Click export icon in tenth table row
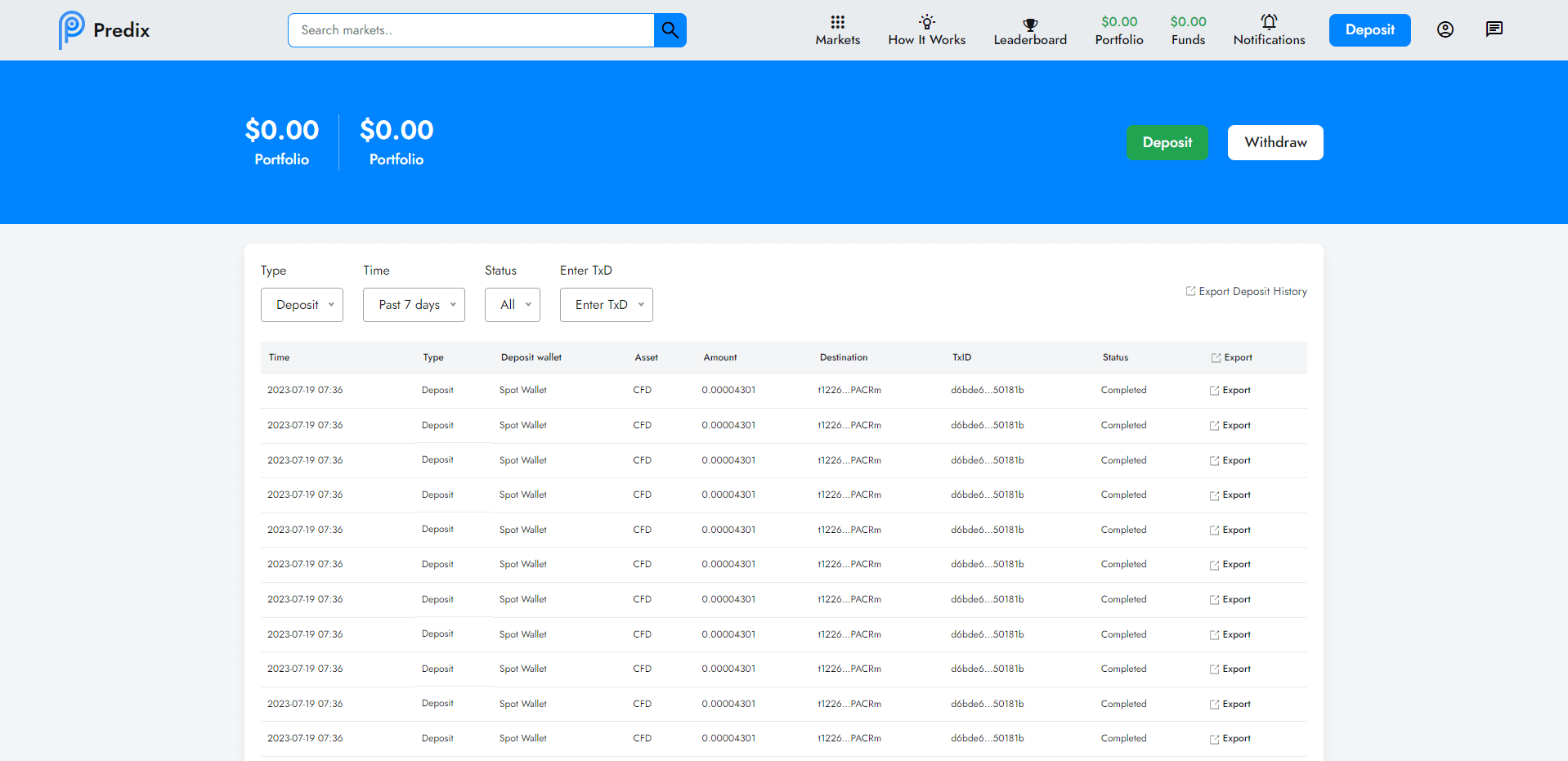 tap(1215, 705)
